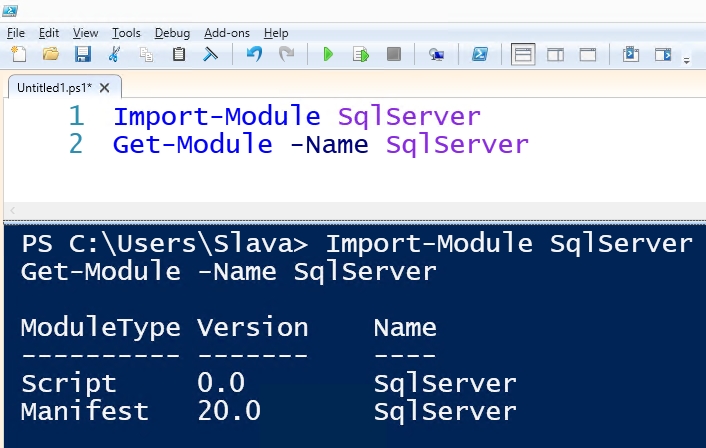Open the Tools menu
This screenshot has width=706, height=448.
point(126,33)
